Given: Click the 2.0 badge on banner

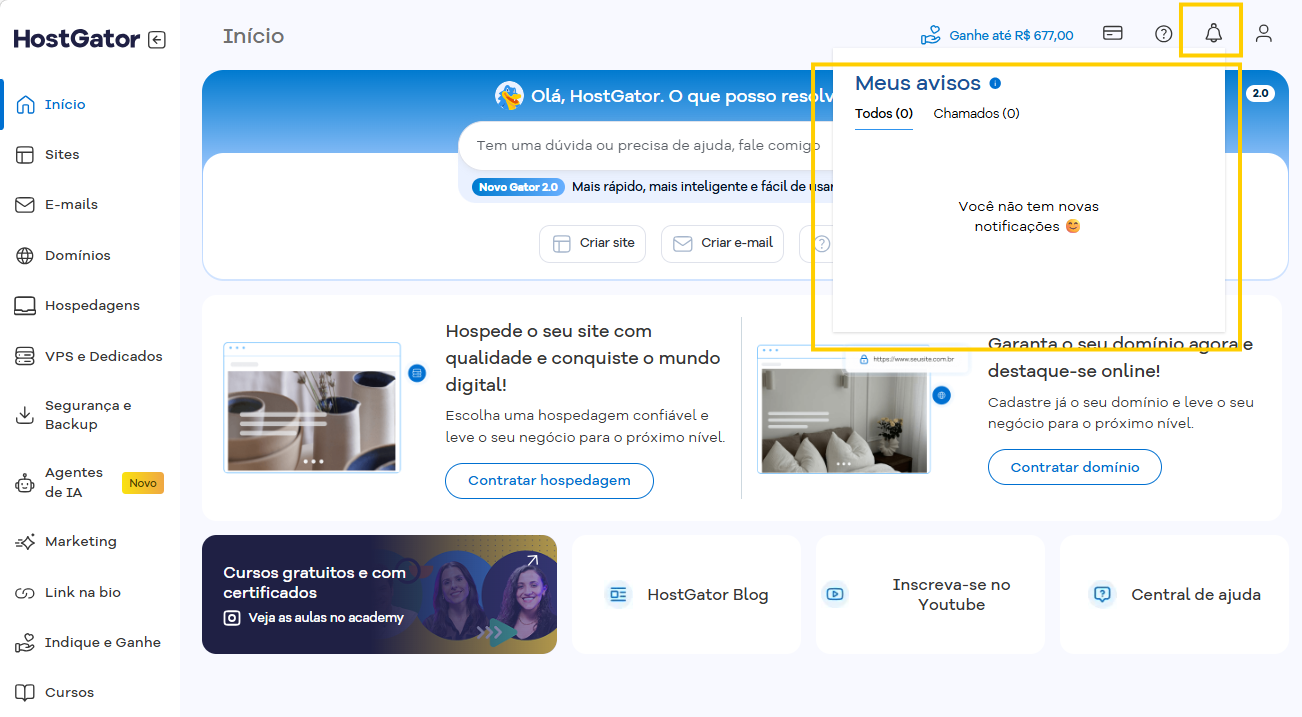Looking at the screenshot, I should 1260,93.
